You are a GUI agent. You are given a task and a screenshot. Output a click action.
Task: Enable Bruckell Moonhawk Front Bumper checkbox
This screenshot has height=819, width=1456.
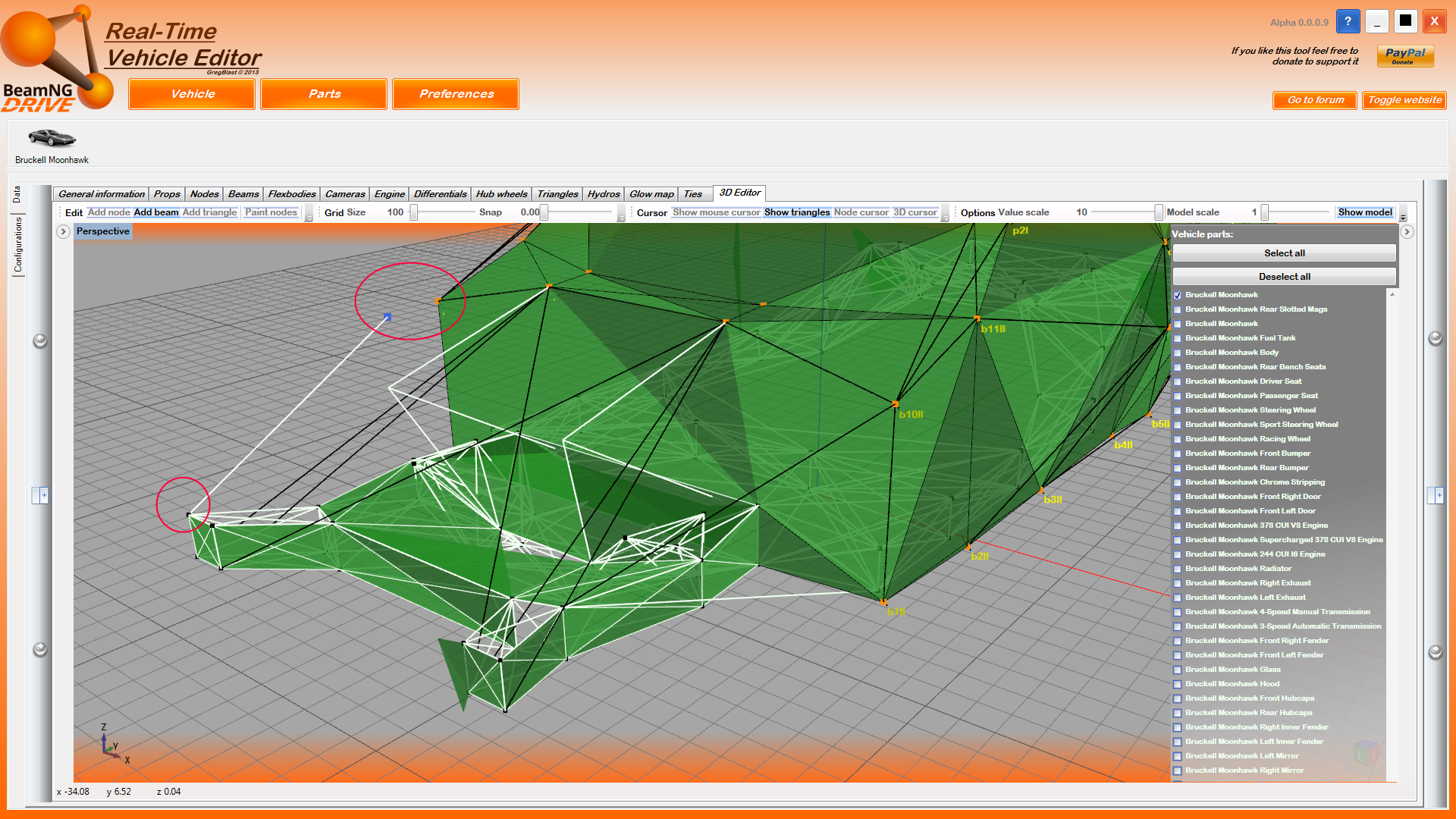[1178, 454]
